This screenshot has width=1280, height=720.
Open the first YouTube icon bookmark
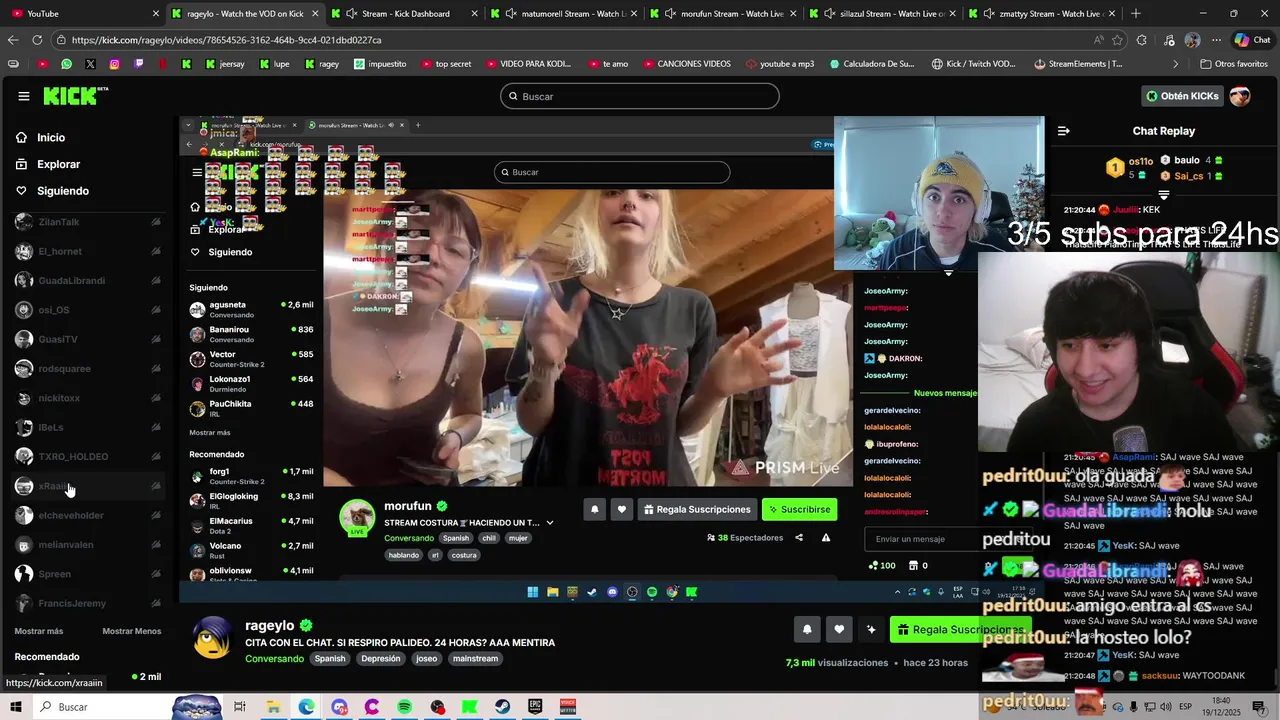click(42, 63)
